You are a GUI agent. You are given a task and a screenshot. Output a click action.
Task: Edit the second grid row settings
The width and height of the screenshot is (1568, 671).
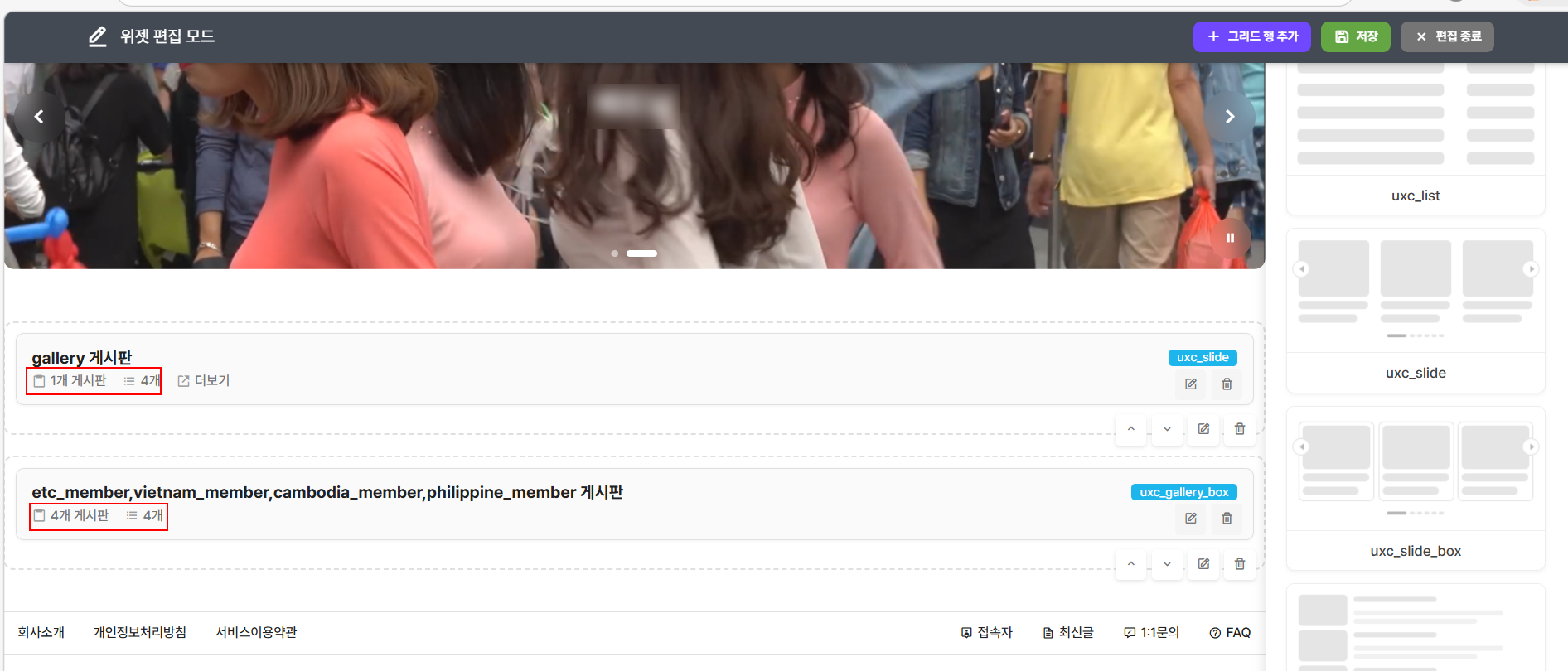tap(1203, 564)
